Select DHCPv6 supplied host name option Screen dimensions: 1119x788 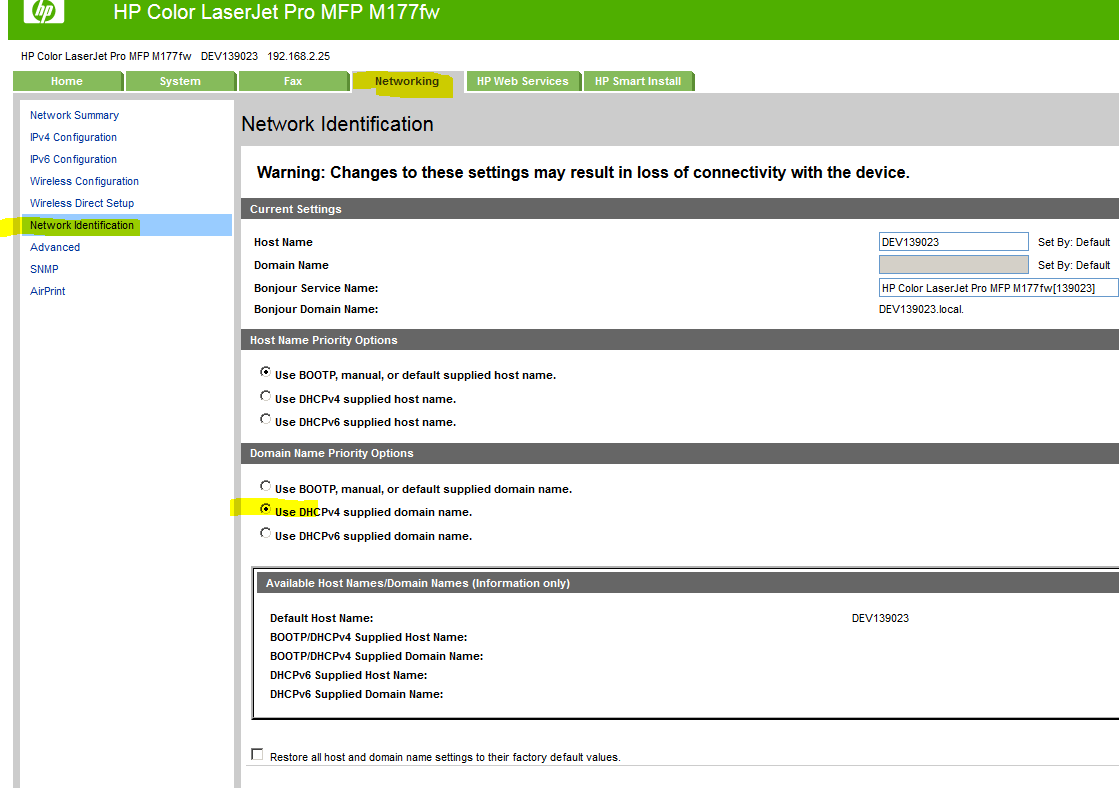[265, 420]
